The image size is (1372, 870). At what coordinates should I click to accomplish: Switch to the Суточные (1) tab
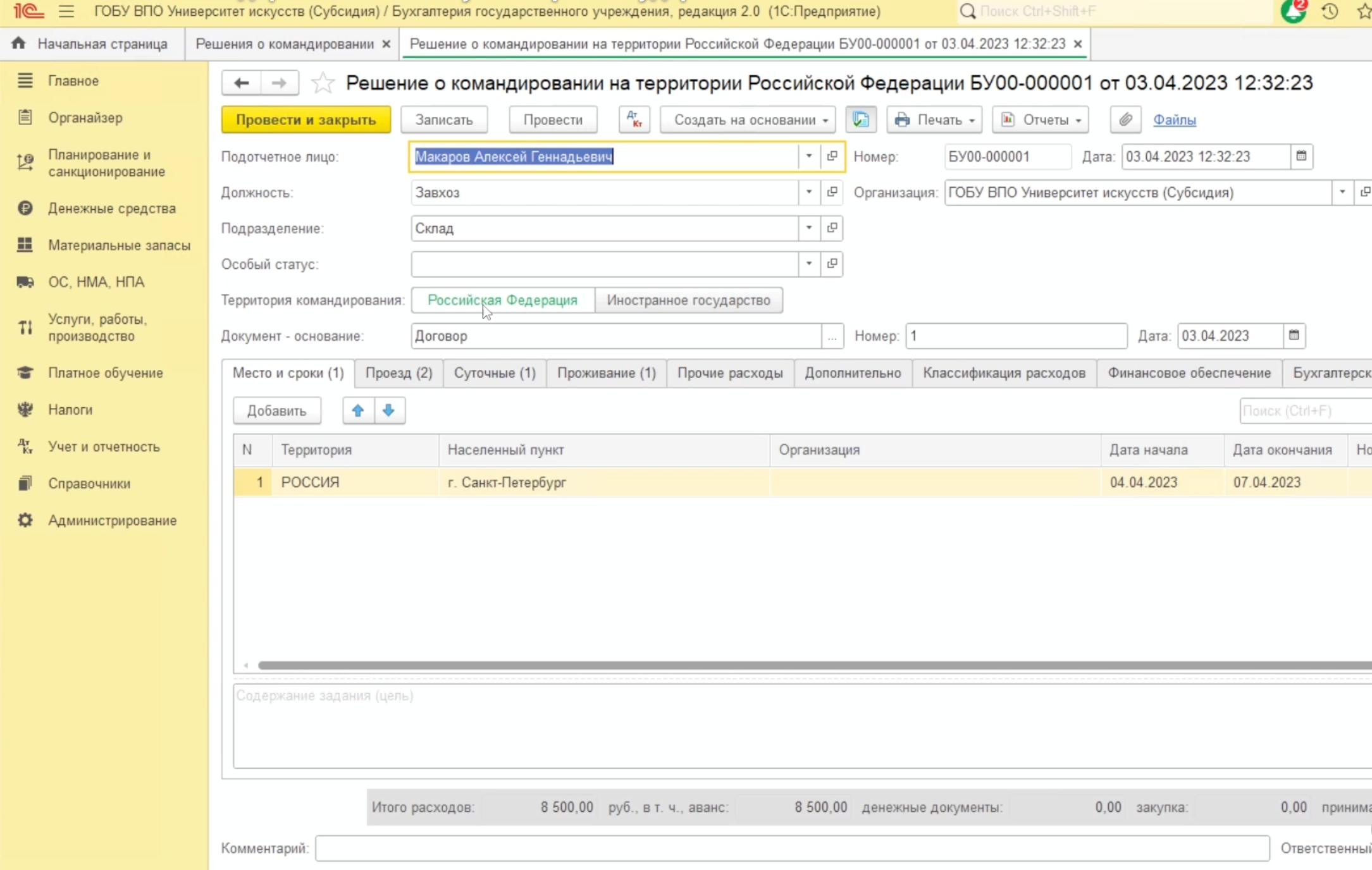coord(495,373)
